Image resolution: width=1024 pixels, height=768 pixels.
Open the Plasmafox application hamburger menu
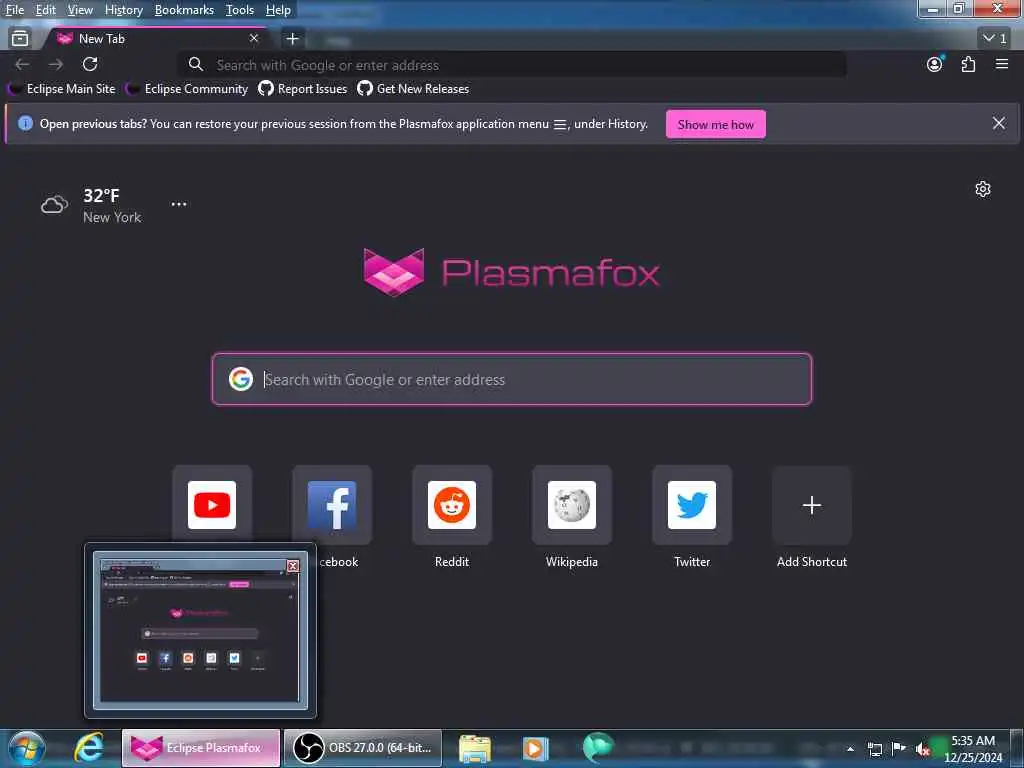[x=1002, y=64]
